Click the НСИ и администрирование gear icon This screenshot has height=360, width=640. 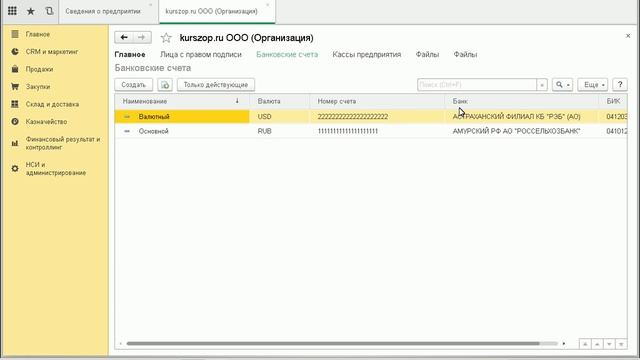[x=15, y=169]
